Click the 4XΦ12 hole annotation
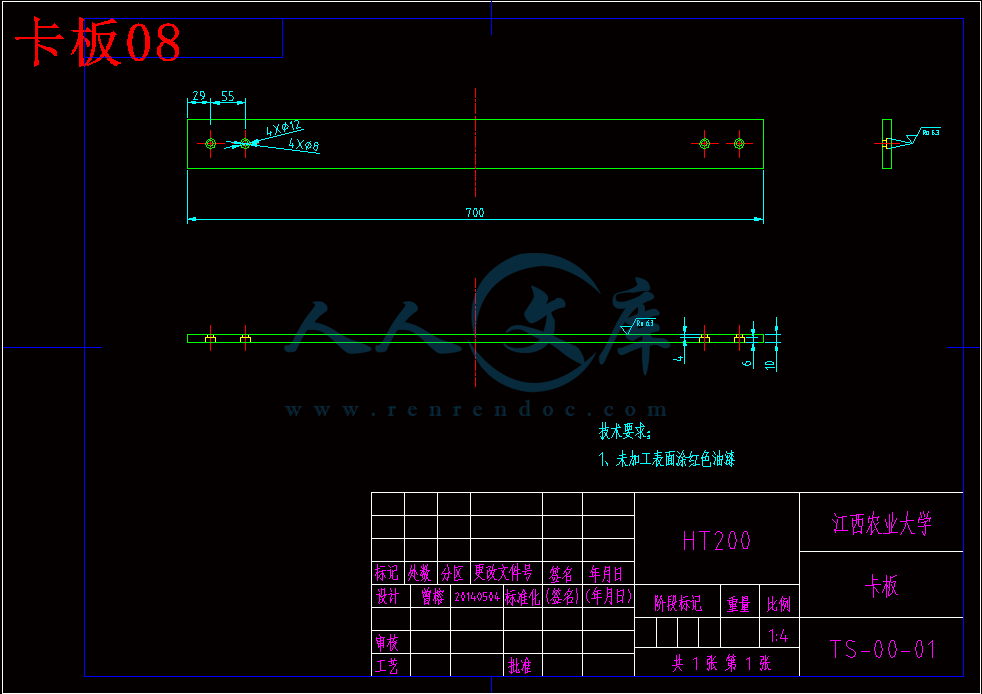The image size is (982, 694). (x=284, y=129)
